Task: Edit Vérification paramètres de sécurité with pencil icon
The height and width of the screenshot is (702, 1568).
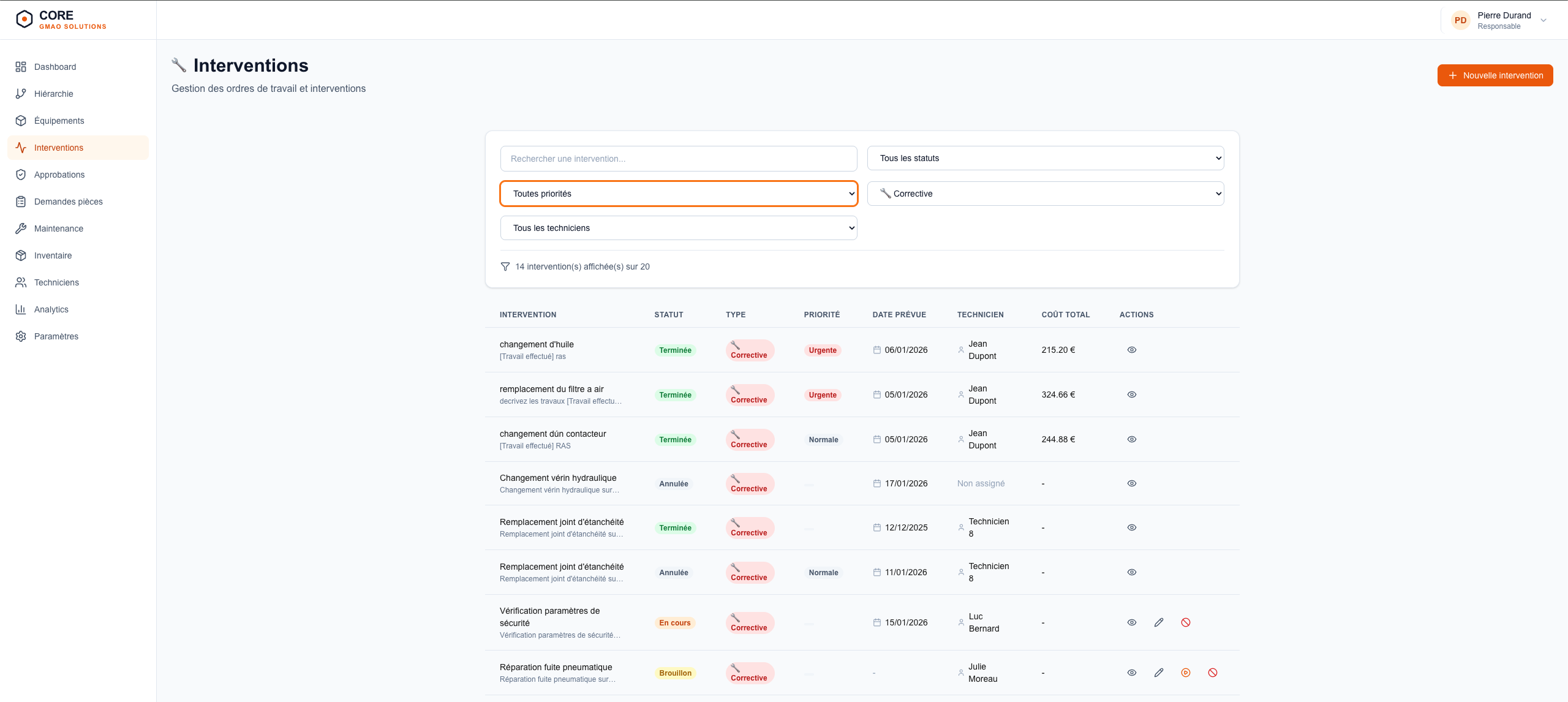Action: click(x=1158, y=622)
